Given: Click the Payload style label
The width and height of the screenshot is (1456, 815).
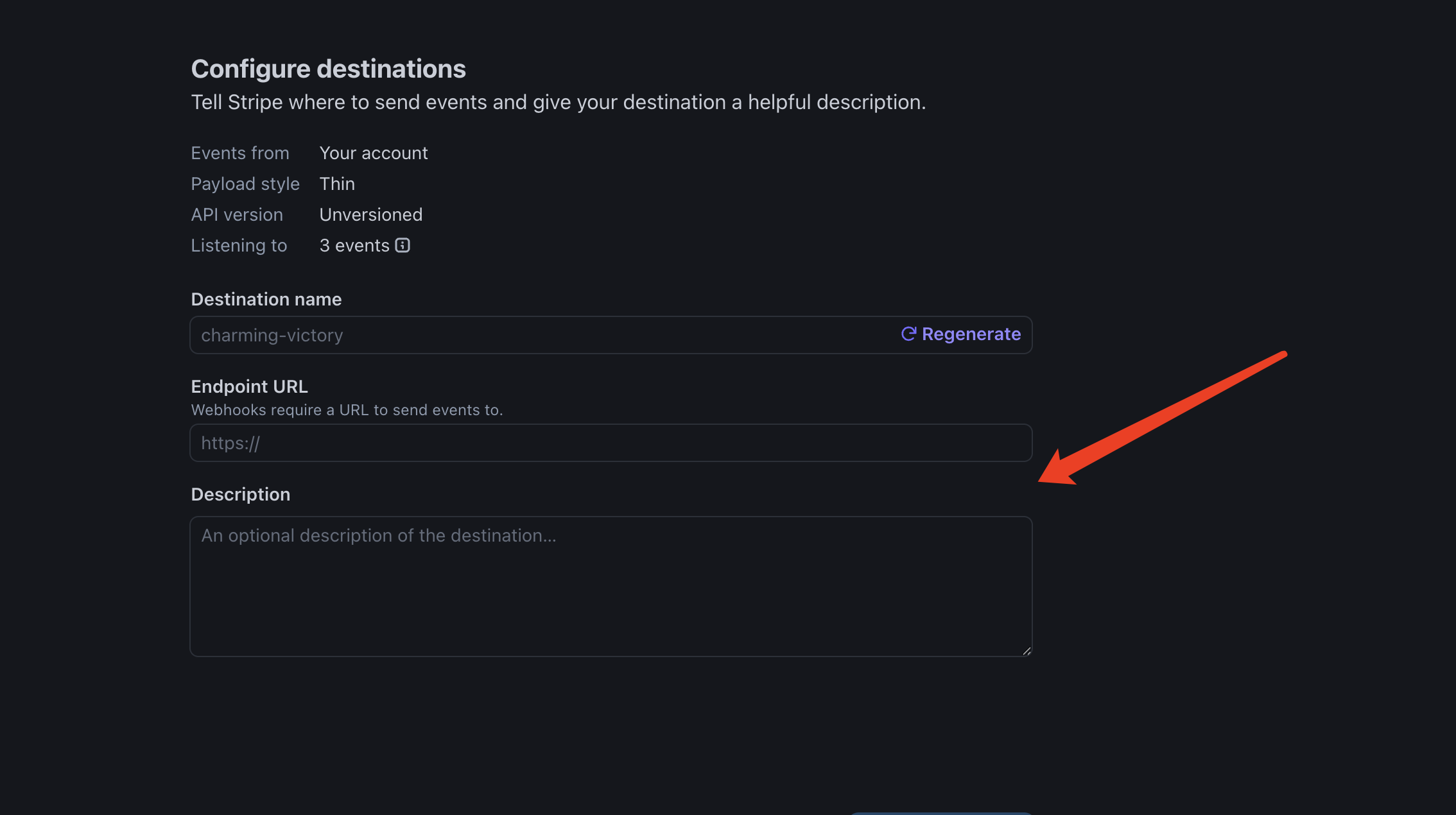Looking at the screenshot, I should coord(245,184).
